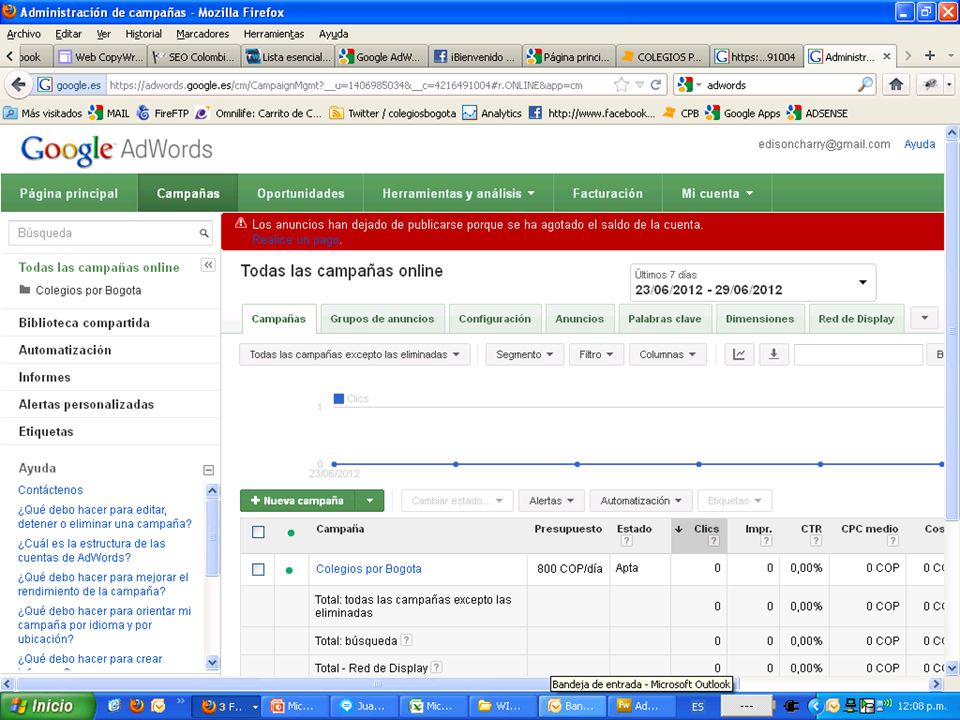Open the date range dropdown Últimos 7 días
This screenshot has height=720, width=960.
pos(752,283)
